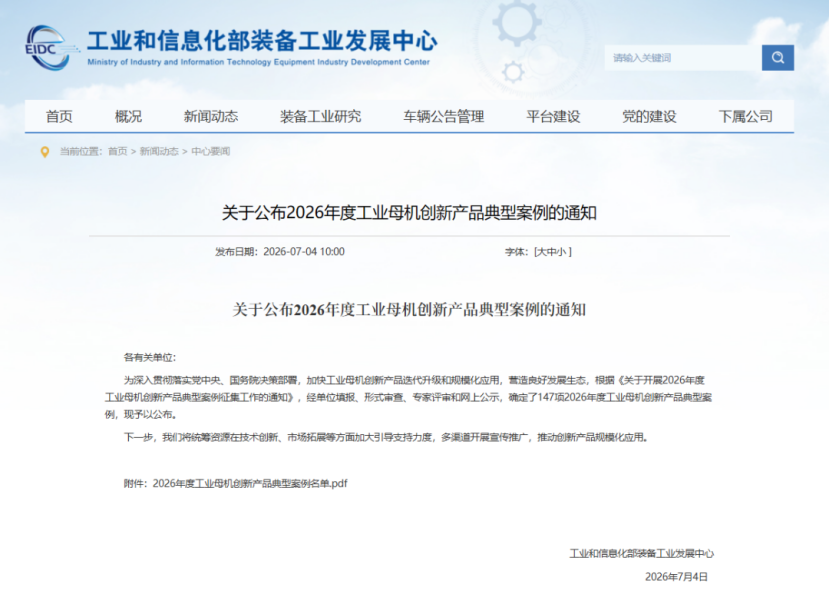This screenshot has height=614, width=830.
Task: Open the 下属公司 navigation menu item
Action: (x=745, y=116)
